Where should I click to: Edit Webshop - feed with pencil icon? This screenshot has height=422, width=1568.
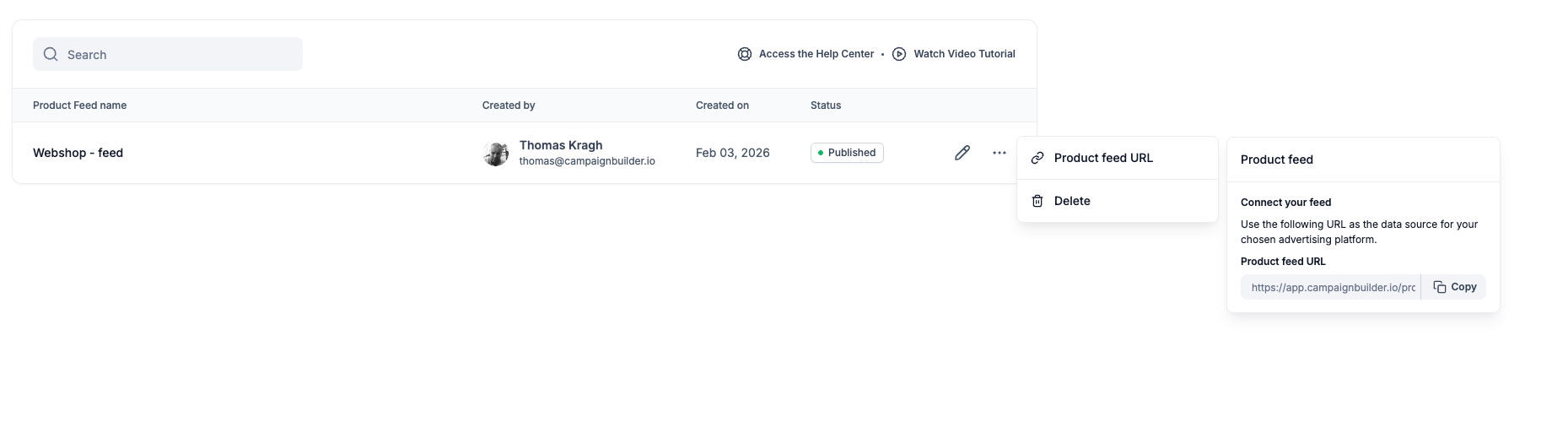click(x=962, y=153)
